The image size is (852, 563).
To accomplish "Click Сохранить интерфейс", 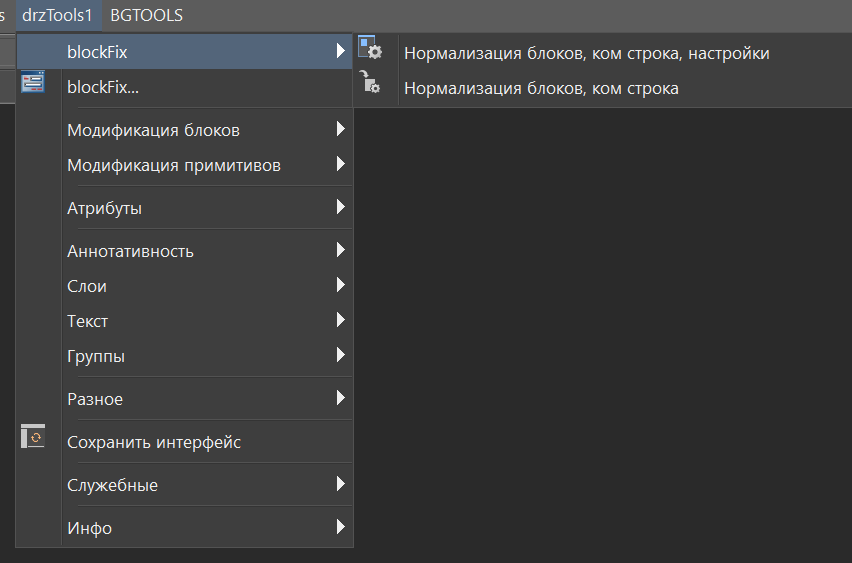I will click(x=185, y=442).
